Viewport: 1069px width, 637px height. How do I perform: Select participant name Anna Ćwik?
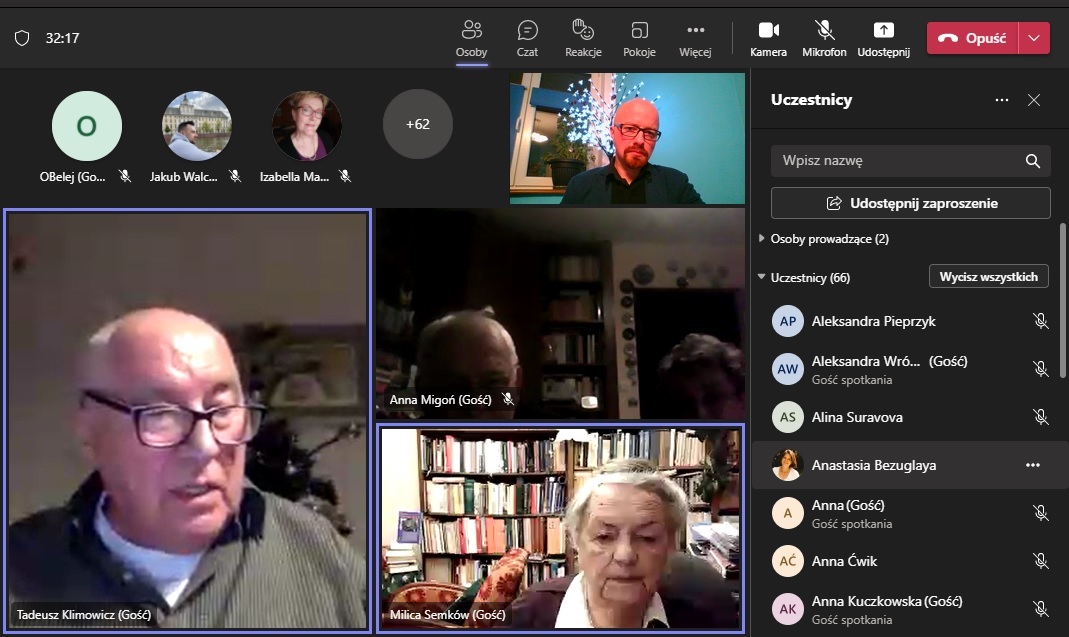tap(844, 561)
